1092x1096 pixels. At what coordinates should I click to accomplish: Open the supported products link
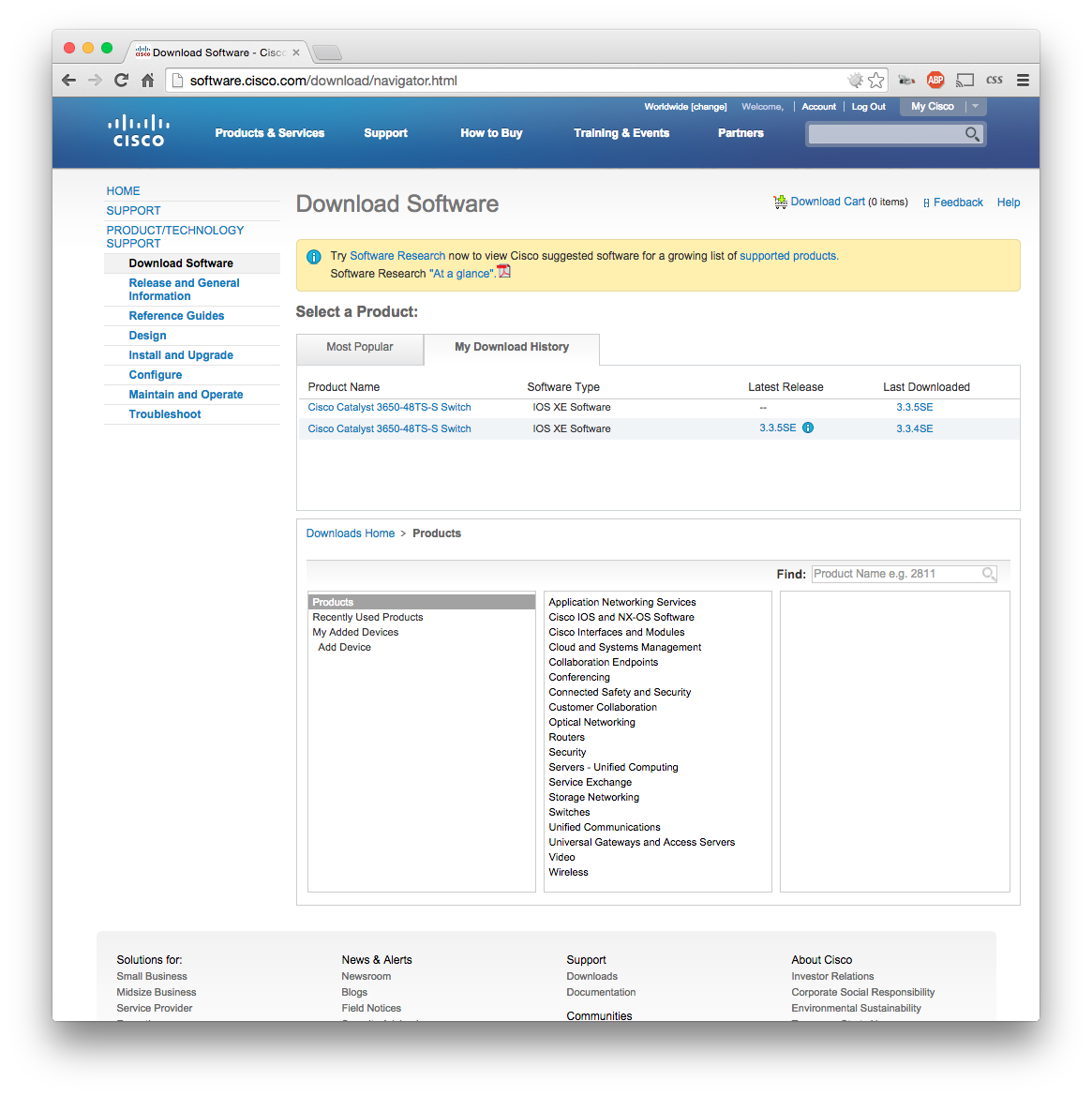(x=788, y=256)
